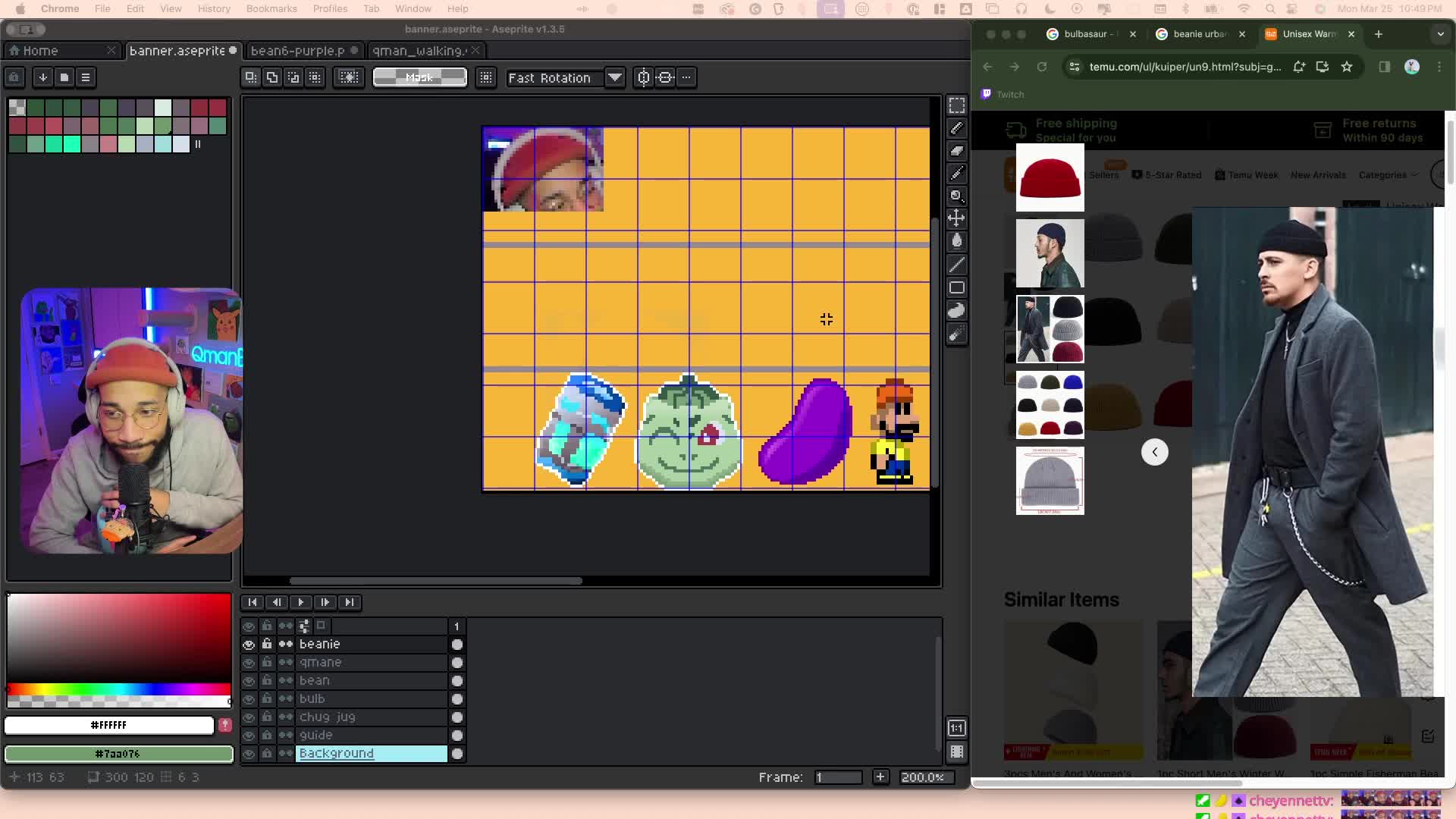
Task: Go to previous frame
Action: click(x=277, y=602)
